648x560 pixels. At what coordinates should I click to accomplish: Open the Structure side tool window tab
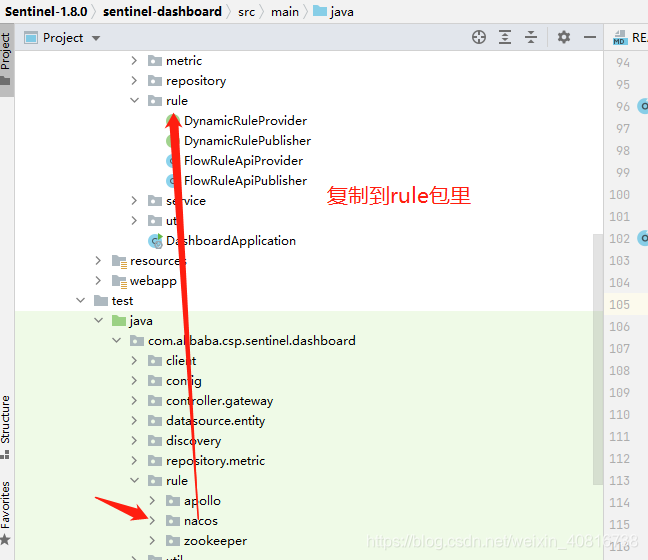pos(5,427)
